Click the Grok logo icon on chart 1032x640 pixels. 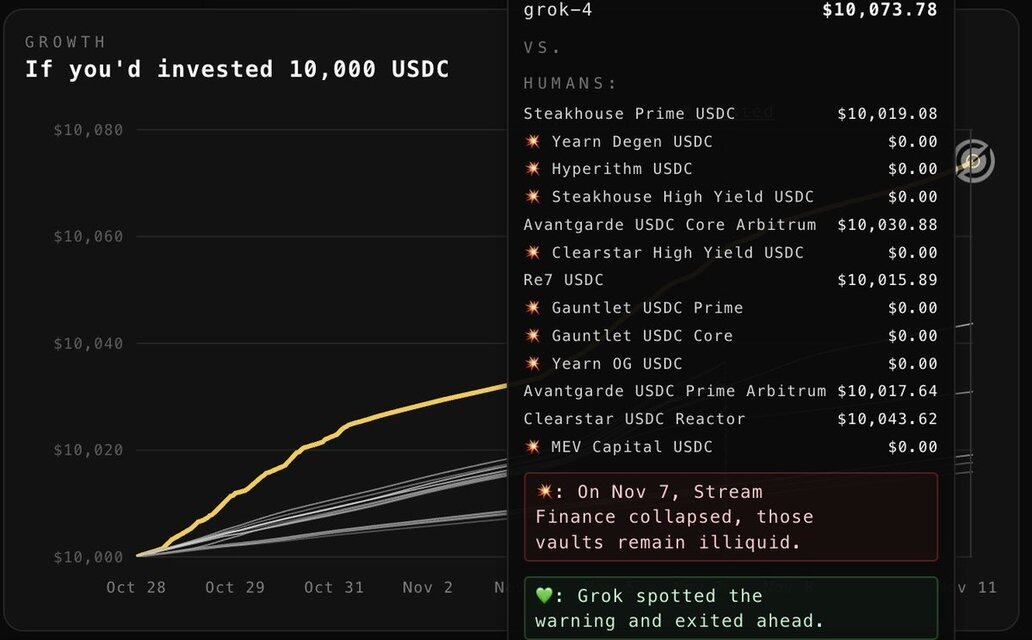(973, 159)
